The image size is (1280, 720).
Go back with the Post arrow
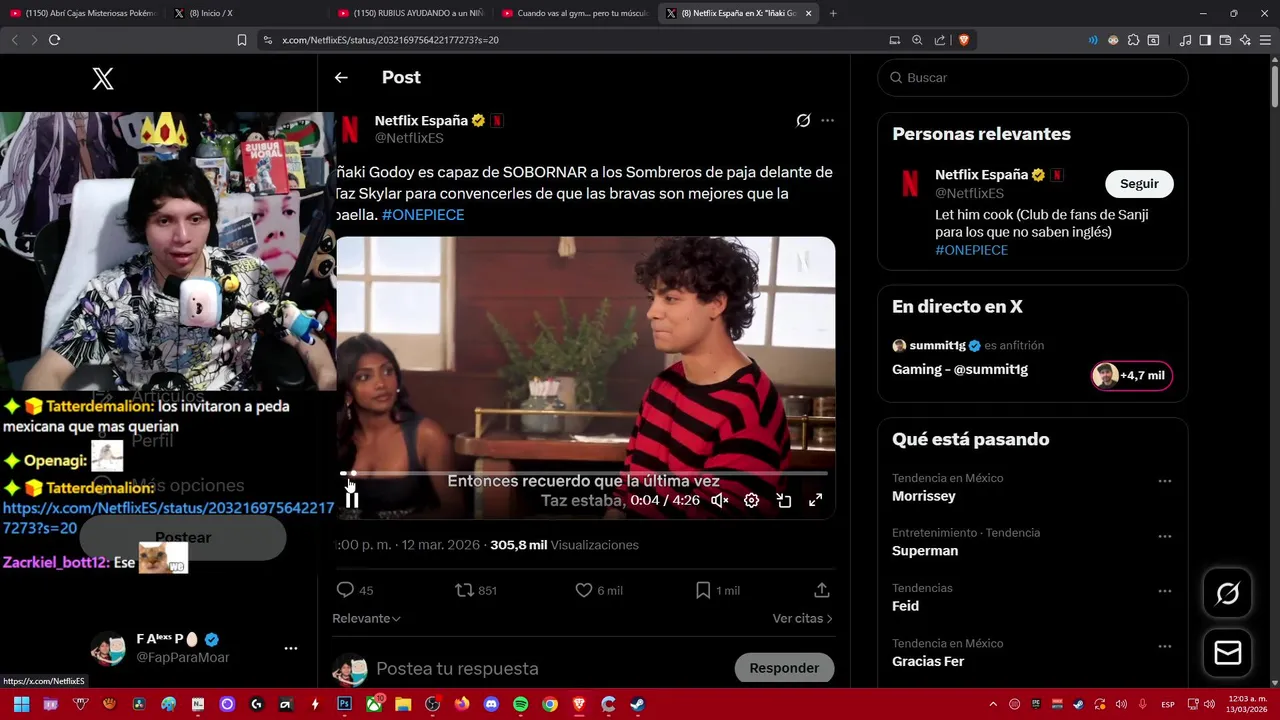pyautogui.click(x=341, y=77)
